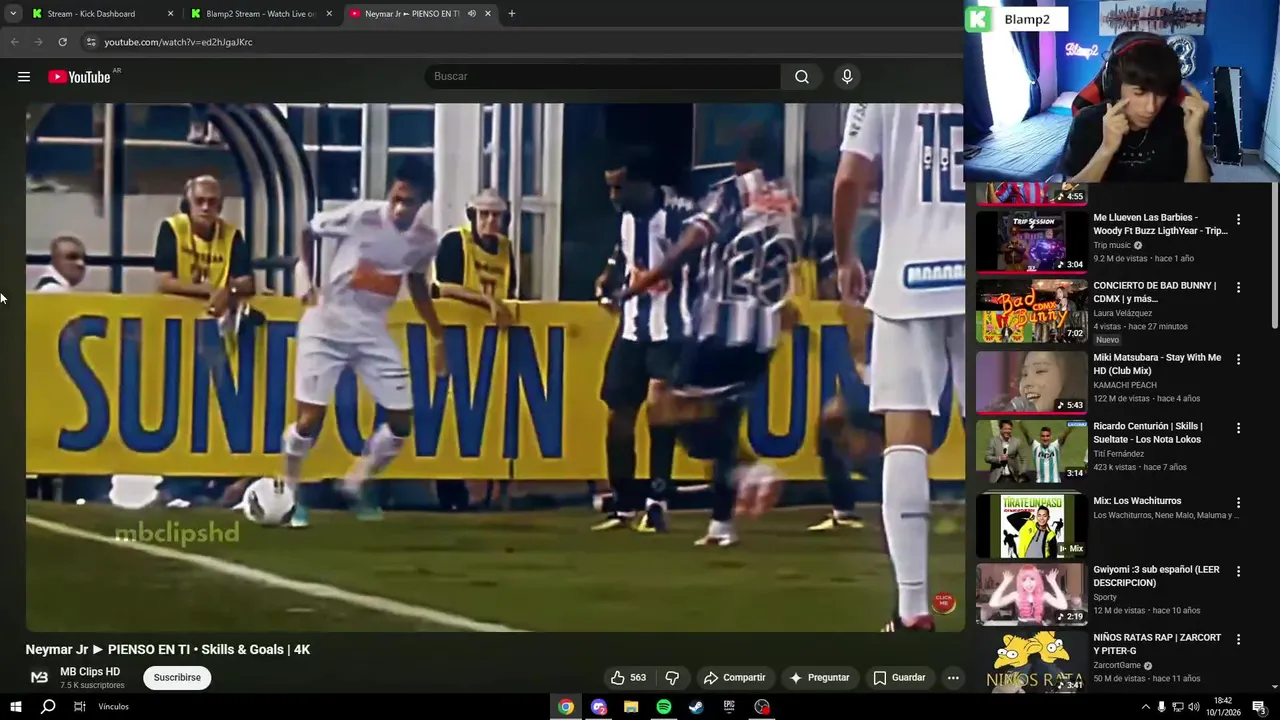
Task: Open the YouTube hamburger guide menu
Action: click(x=24, y=77)
